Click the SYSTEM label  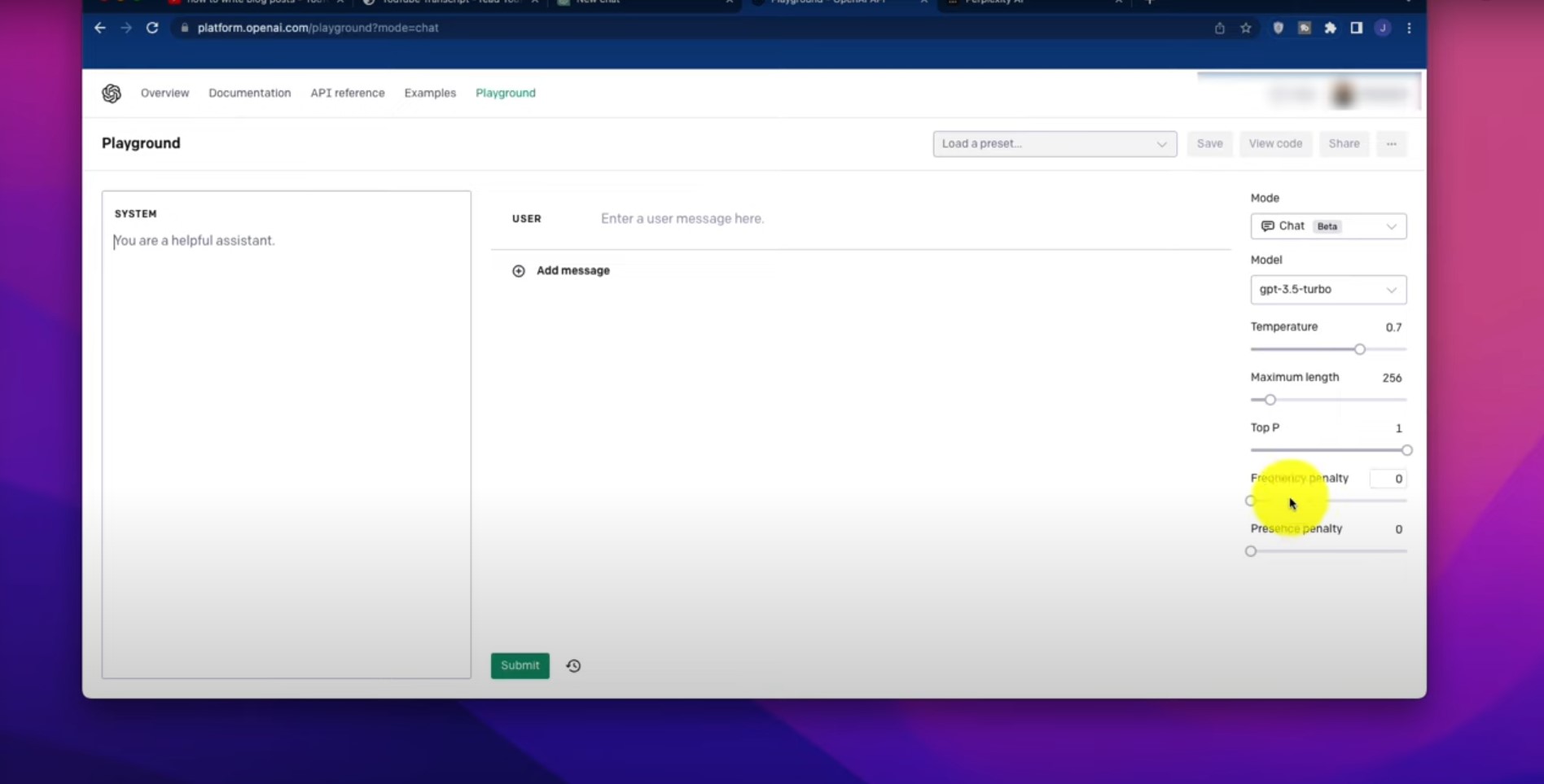click(135, 214)
